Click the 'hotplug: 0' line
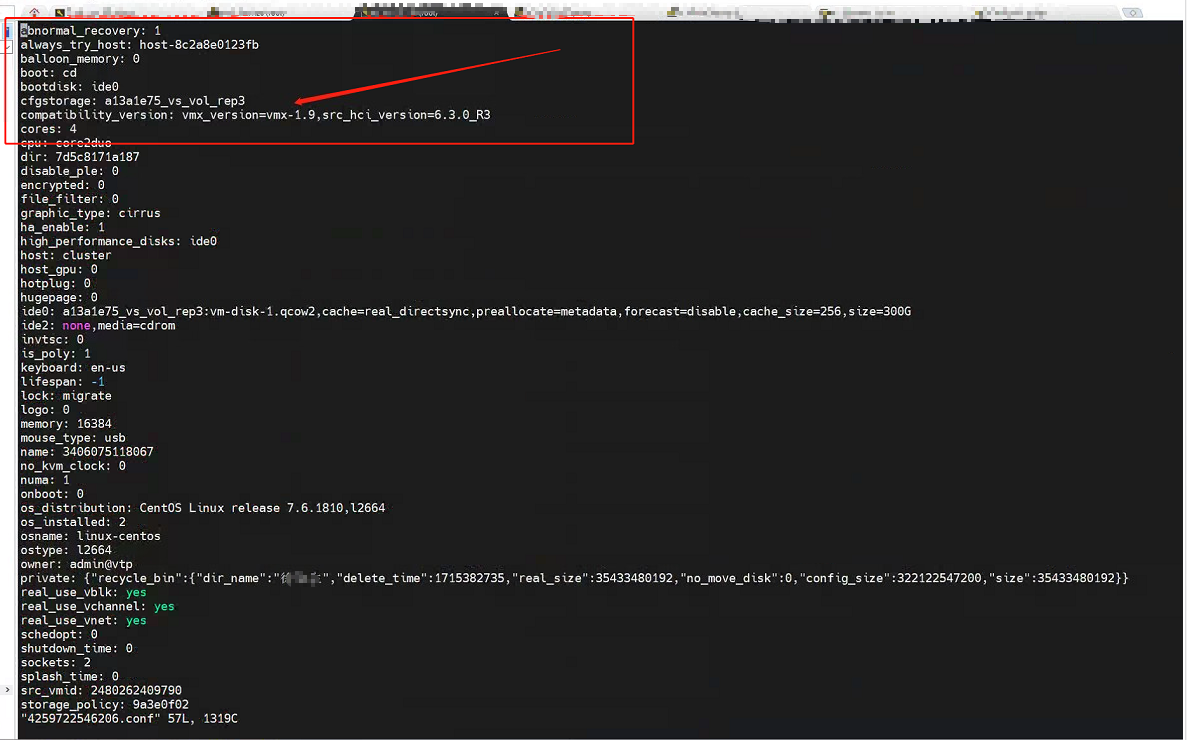 pyautogui.click(x=55, y=283)
